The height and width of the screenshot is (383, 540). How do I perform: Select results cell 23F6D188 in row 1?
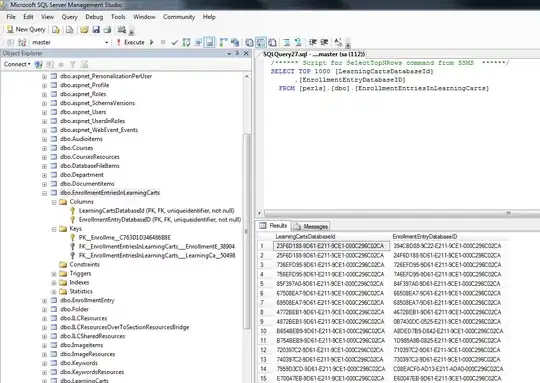click(x=331, y=246)
